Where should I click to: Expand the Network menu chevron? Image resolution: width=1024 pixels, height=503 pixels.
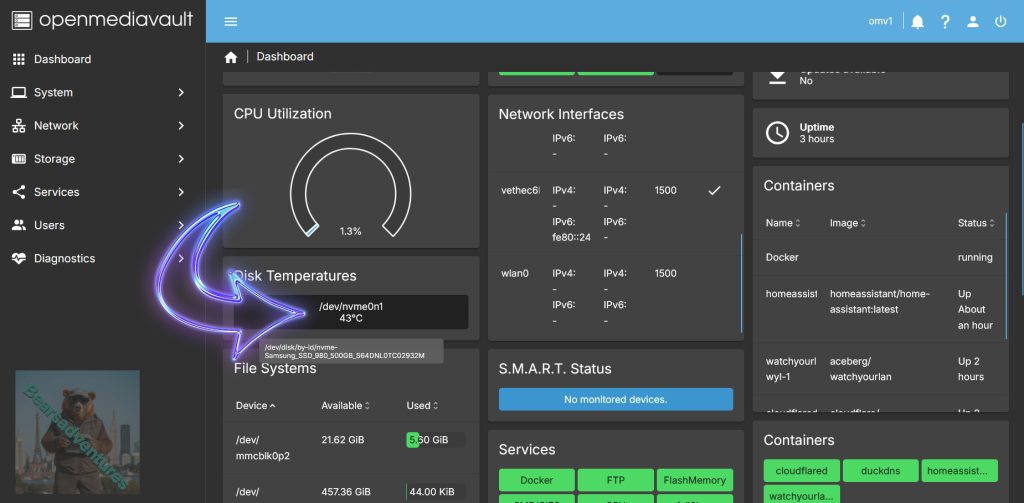pyautogui.click(x=181, y=125)
